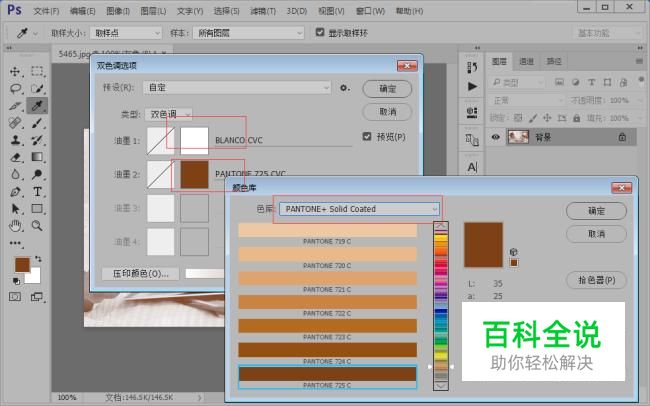Click the 拾色器(P) picker button
The height and width of the screenshot is (406, 650).
596,280
